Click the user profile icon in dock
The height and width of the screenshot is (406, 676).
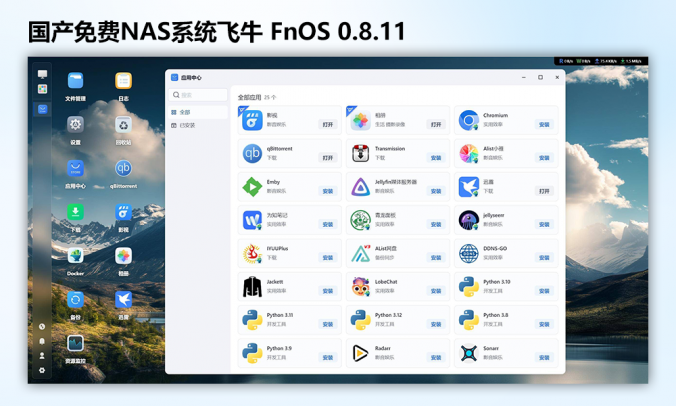pos(42,356)
